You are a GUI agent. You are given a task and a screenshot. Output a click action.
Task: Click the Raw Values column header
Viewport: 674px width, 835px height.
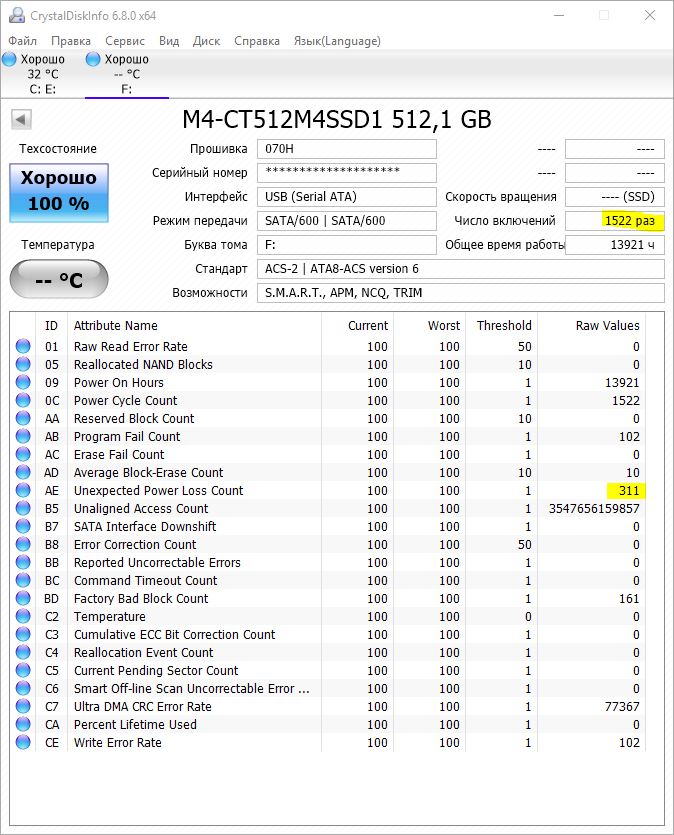(x=607, y=325)
